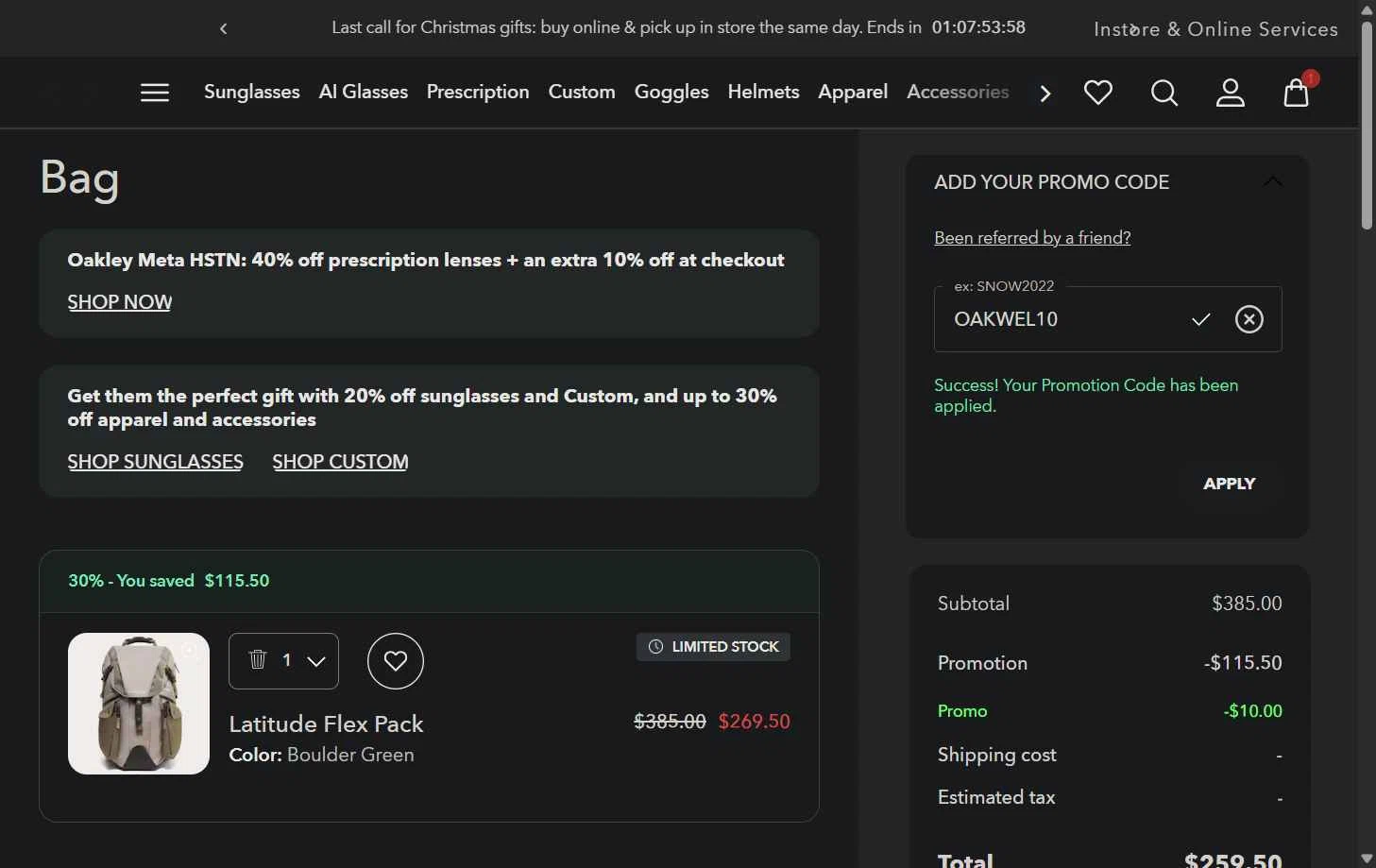Click 'Been referred by a friend?' link
Screen dimensions: 1376x868
click(x=1032, y=238)
